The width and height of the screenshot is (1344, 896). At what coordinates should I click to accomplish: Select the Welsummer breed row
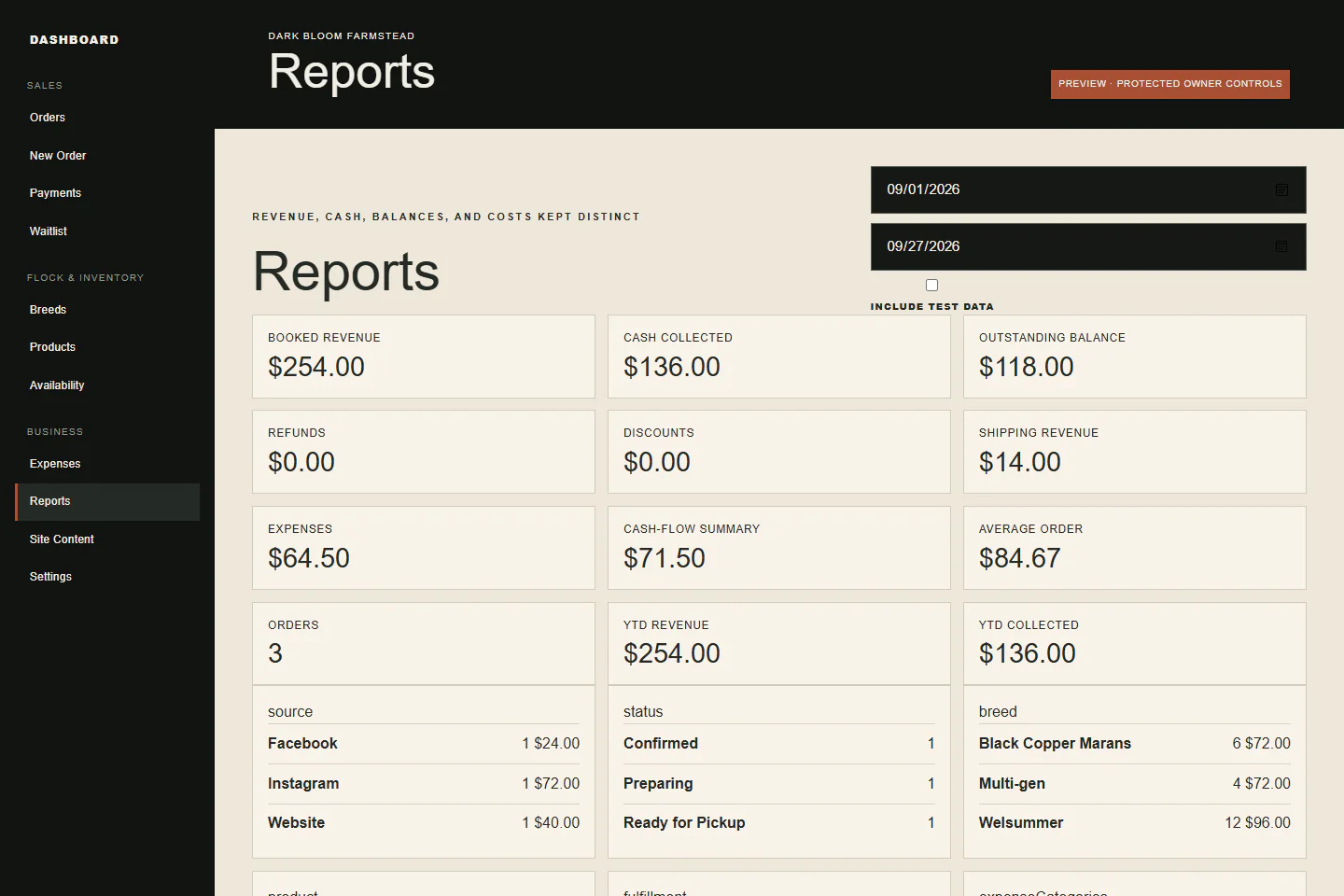1135,823
